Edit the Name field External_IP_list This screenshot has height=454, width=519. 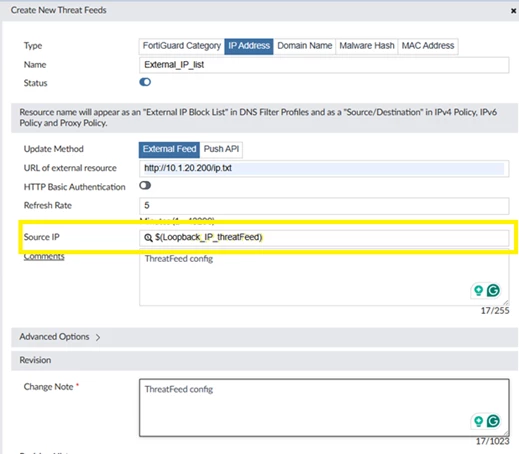pos(324,65)
